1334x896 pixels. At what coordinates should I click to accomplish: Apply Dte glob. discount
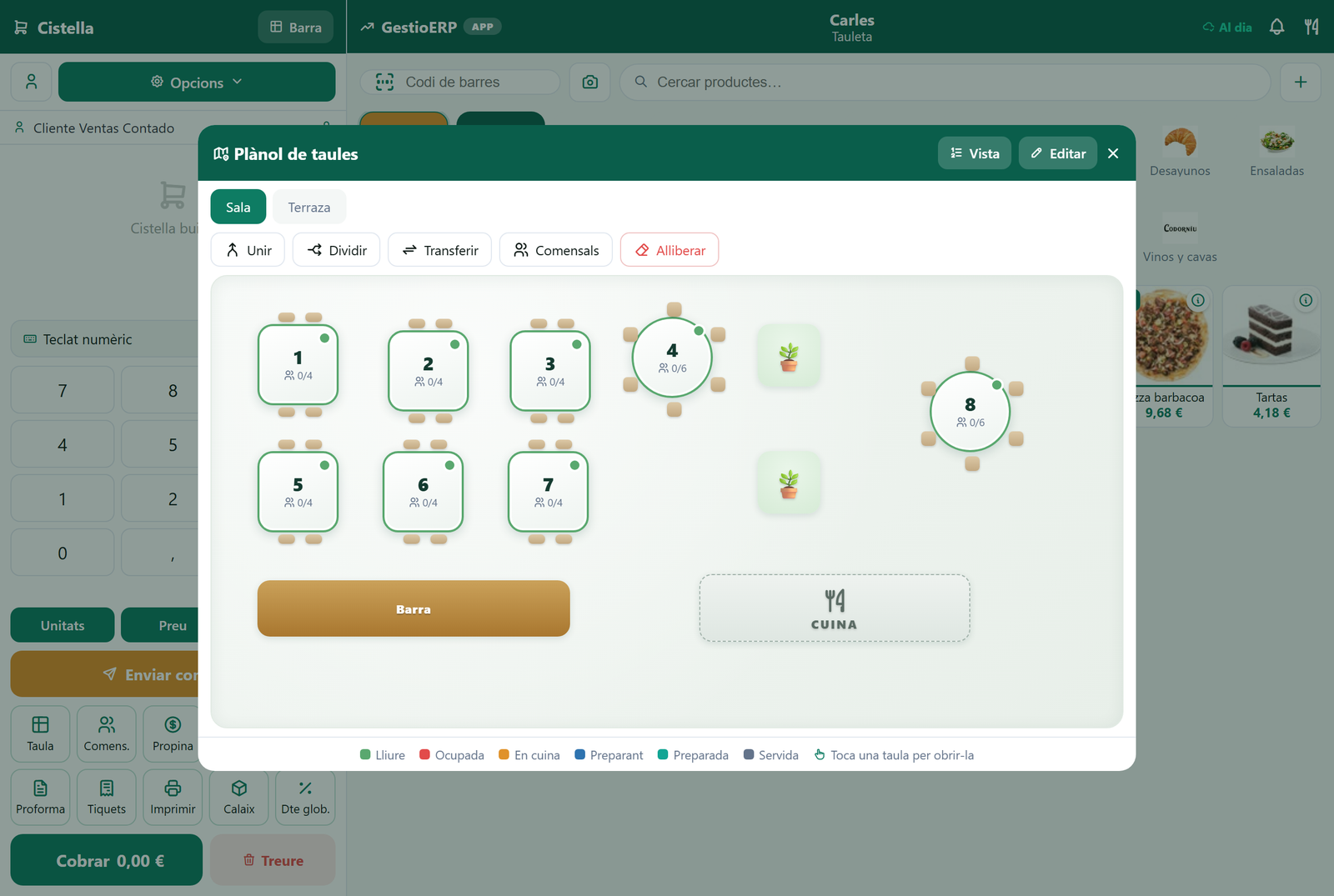click(305, 797)
